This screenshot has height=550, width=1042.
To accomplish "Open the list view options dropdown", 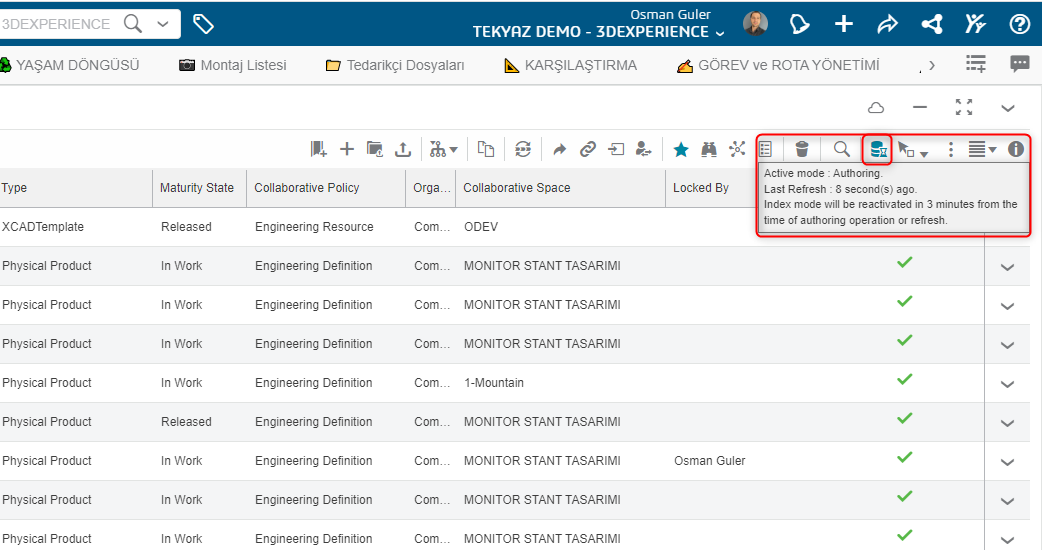I will (x=982, y=149).
